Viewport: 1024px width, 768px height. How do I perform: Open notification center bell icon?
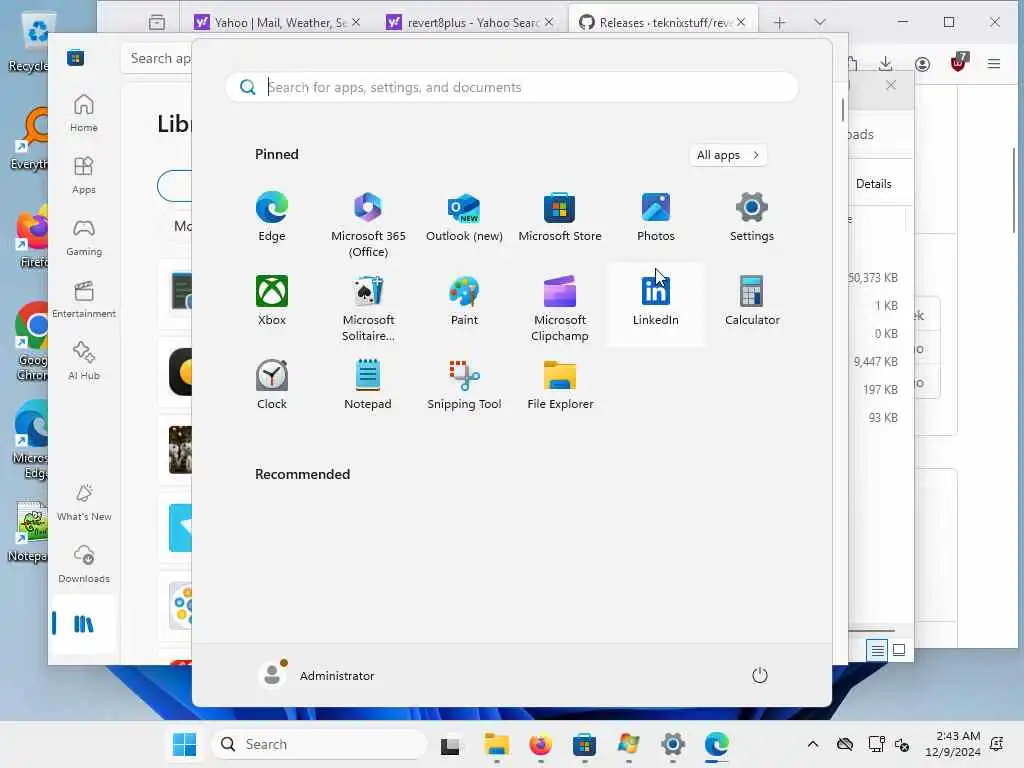point(997,744)
